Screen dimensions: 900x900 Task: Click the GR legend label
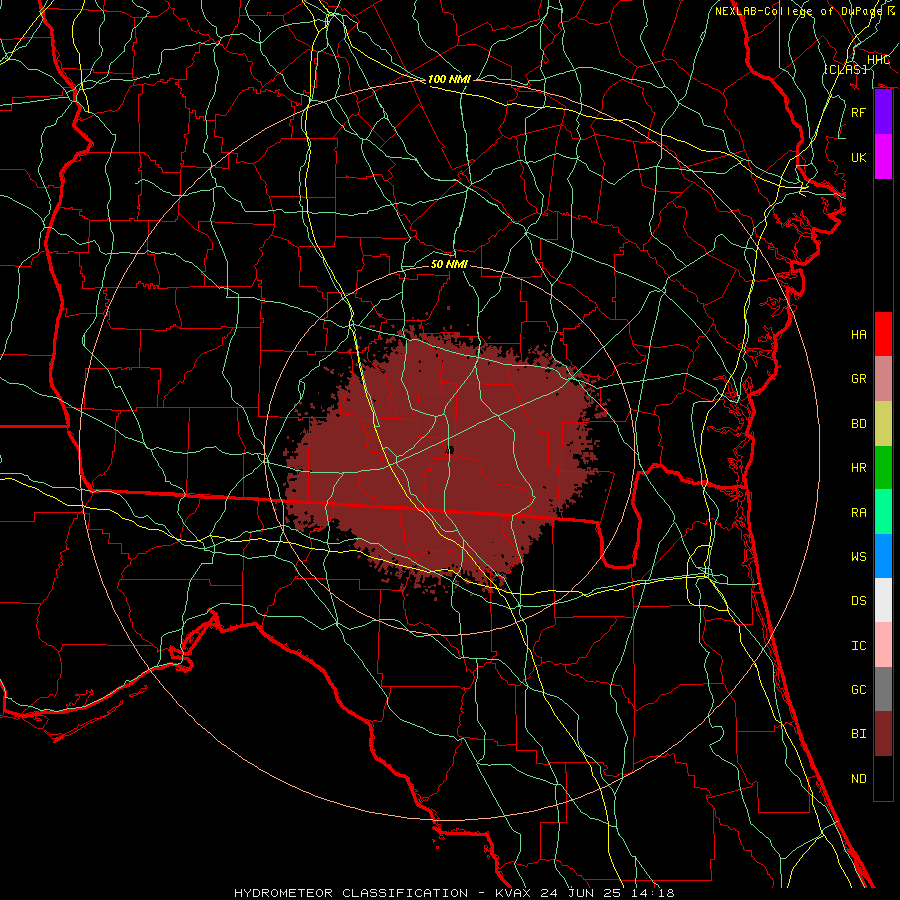[x=858, y=379]
